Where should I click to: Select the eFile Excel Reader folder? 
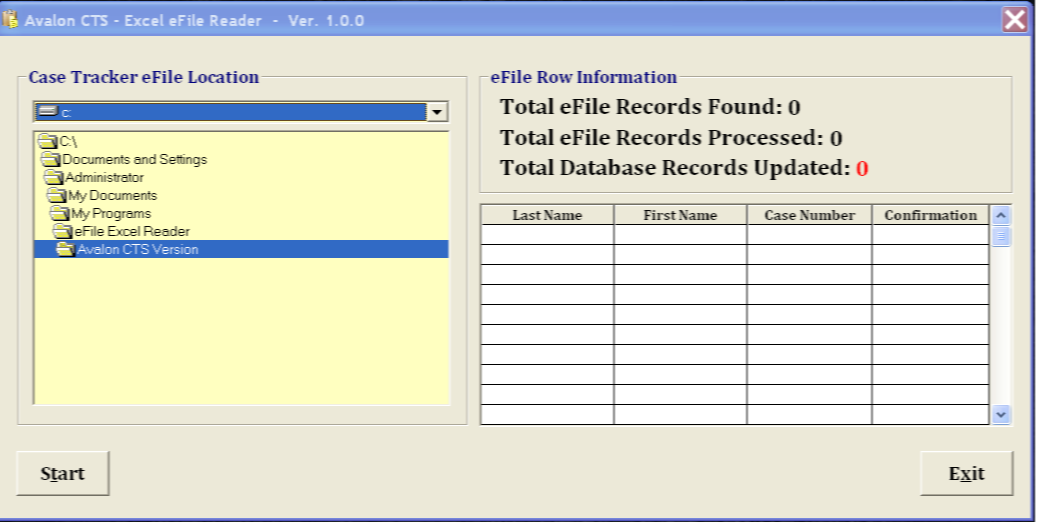point(241,231)
